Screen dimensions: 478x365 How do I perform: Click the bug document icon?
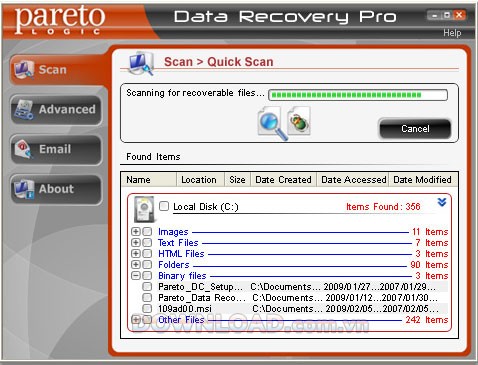point(299,121)
